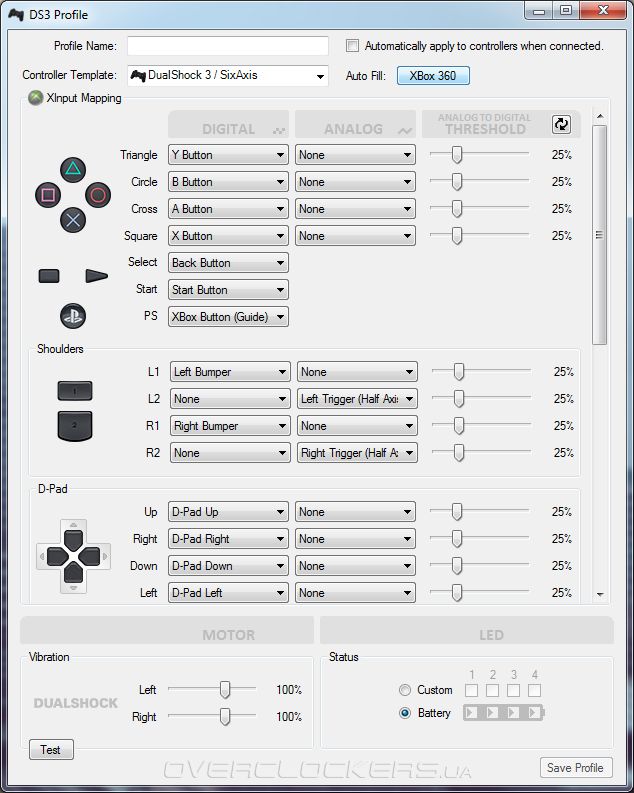Click the threshold reset refresh icon
The image size is (634, 793).
click(x=561, y=124)
